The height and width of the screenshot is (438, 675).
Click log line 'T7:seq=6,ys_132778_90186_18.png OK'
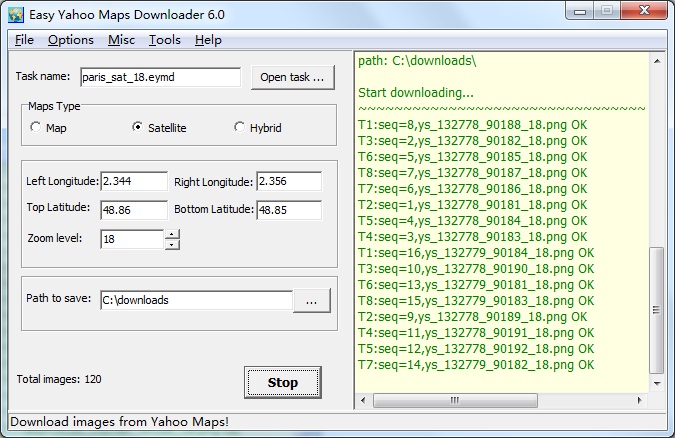[472, 189]
